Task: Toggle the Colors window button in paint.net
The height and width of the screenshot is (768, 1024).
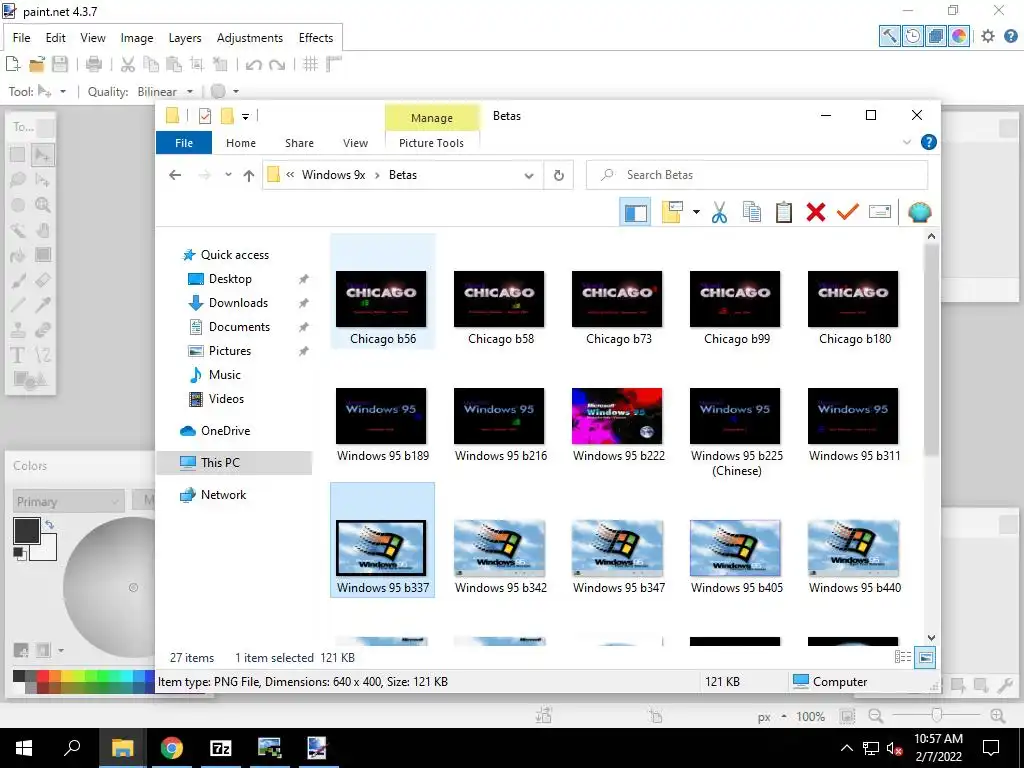Action: [959, 36]
